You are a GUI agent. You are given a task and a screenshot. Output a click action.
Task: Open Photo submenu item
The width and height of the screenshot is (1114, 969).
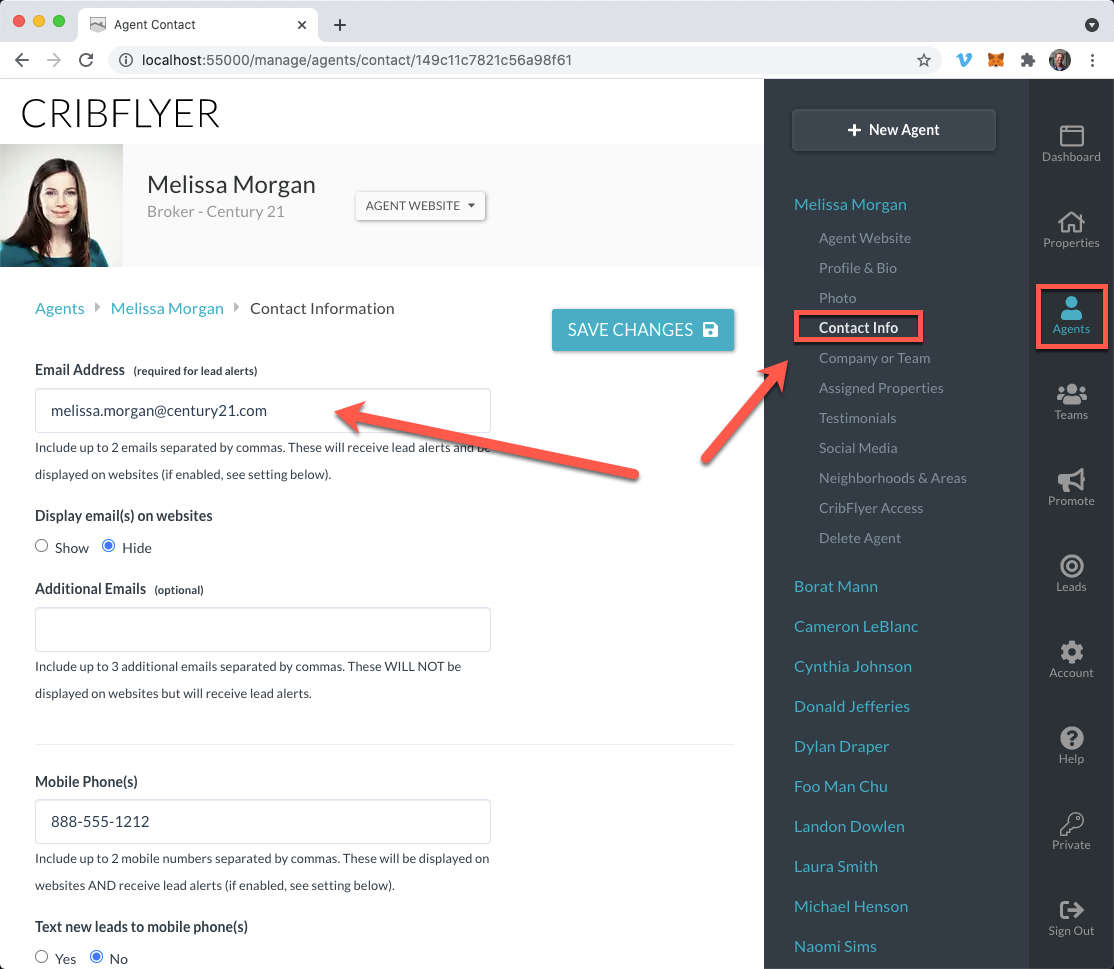point(837,298)
